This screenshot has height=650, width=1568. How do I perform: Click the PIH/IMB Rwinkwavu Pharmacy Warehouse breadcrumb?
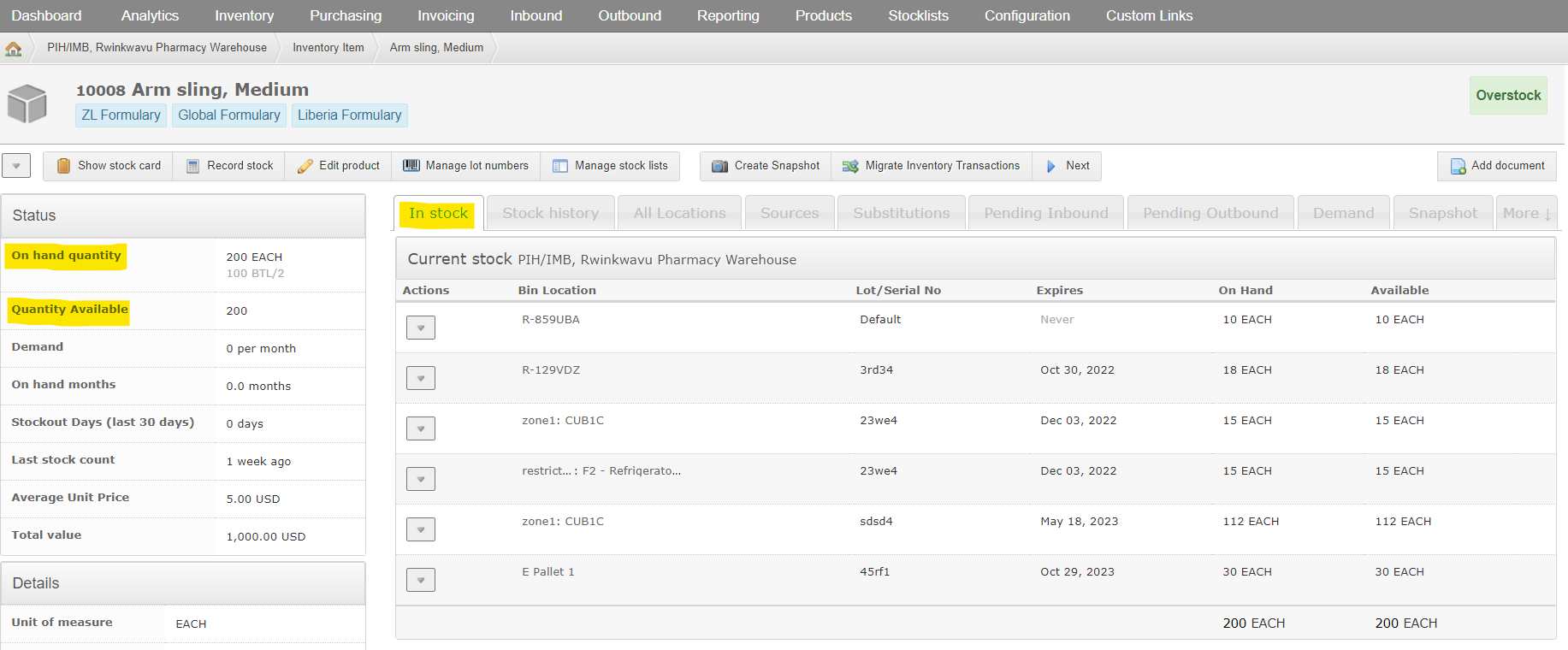point(157,48)
